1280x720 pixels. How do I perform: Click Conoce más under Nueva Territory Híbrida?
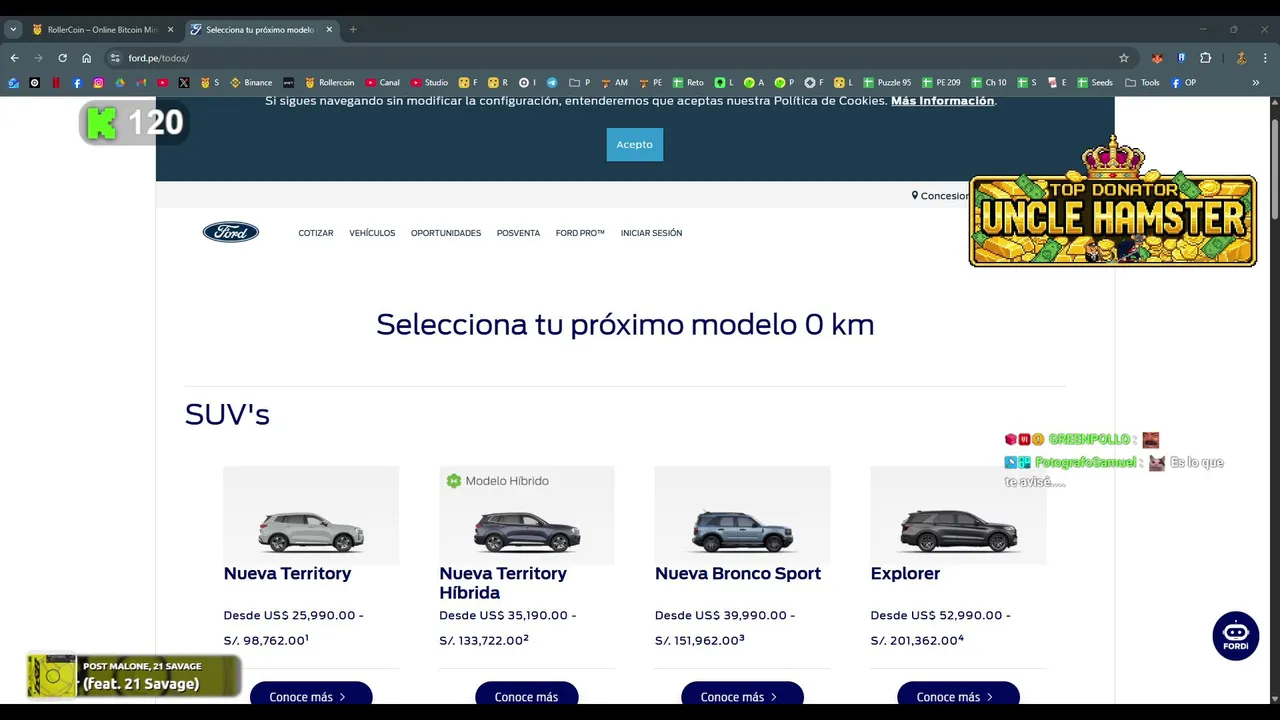click(x=526, y=695)
